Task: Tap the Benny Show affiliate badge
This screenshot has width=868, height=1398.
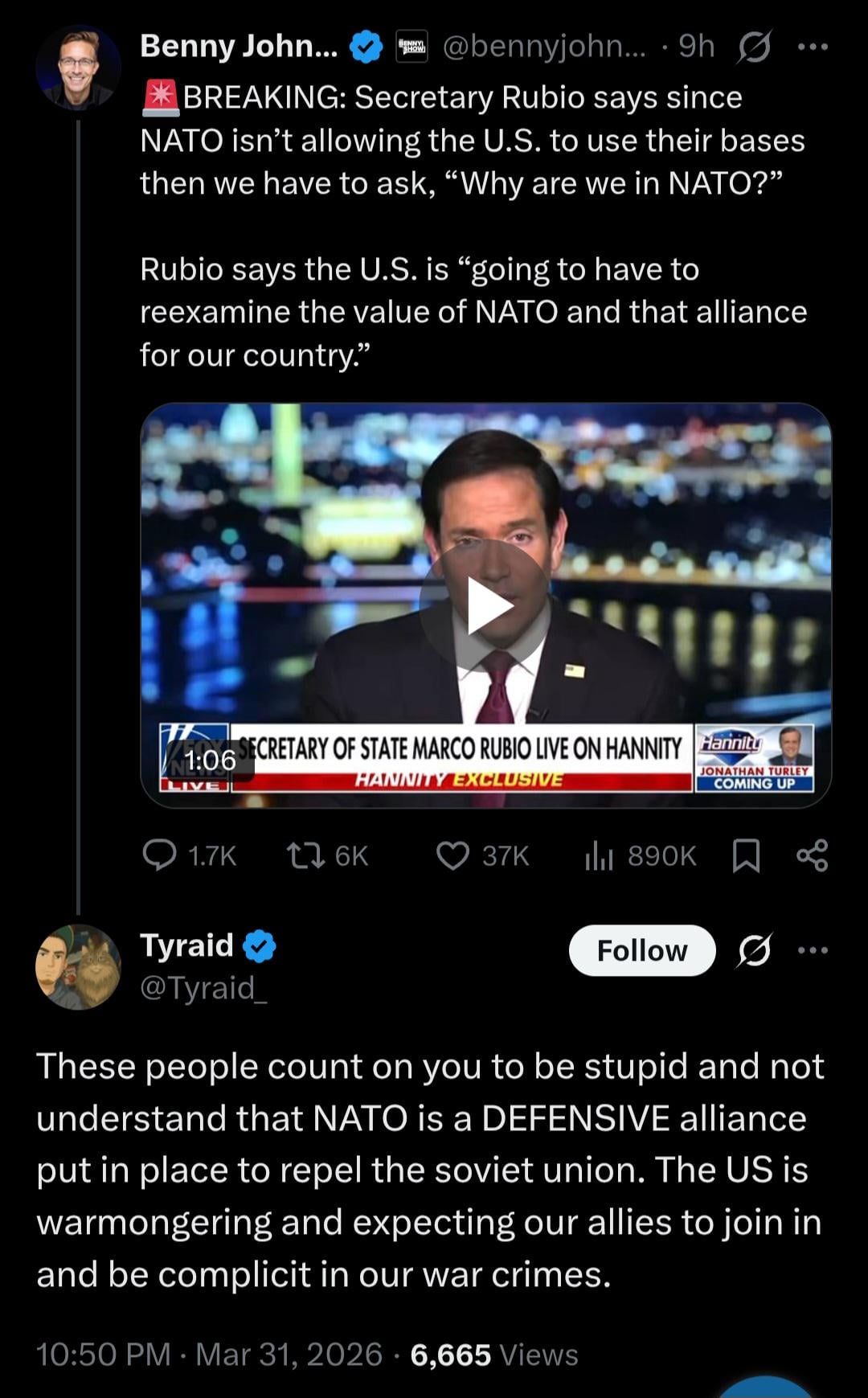Action: coord(413,47)
